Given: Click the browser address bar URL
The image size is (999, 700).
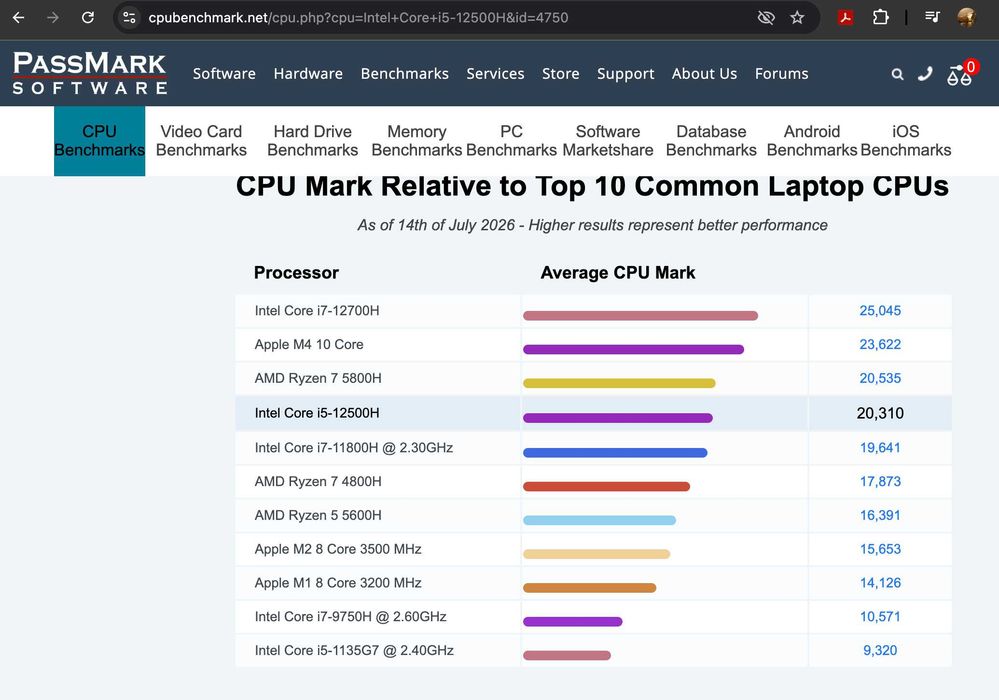Looking at the screenshot, I should [x=358, y=17].
